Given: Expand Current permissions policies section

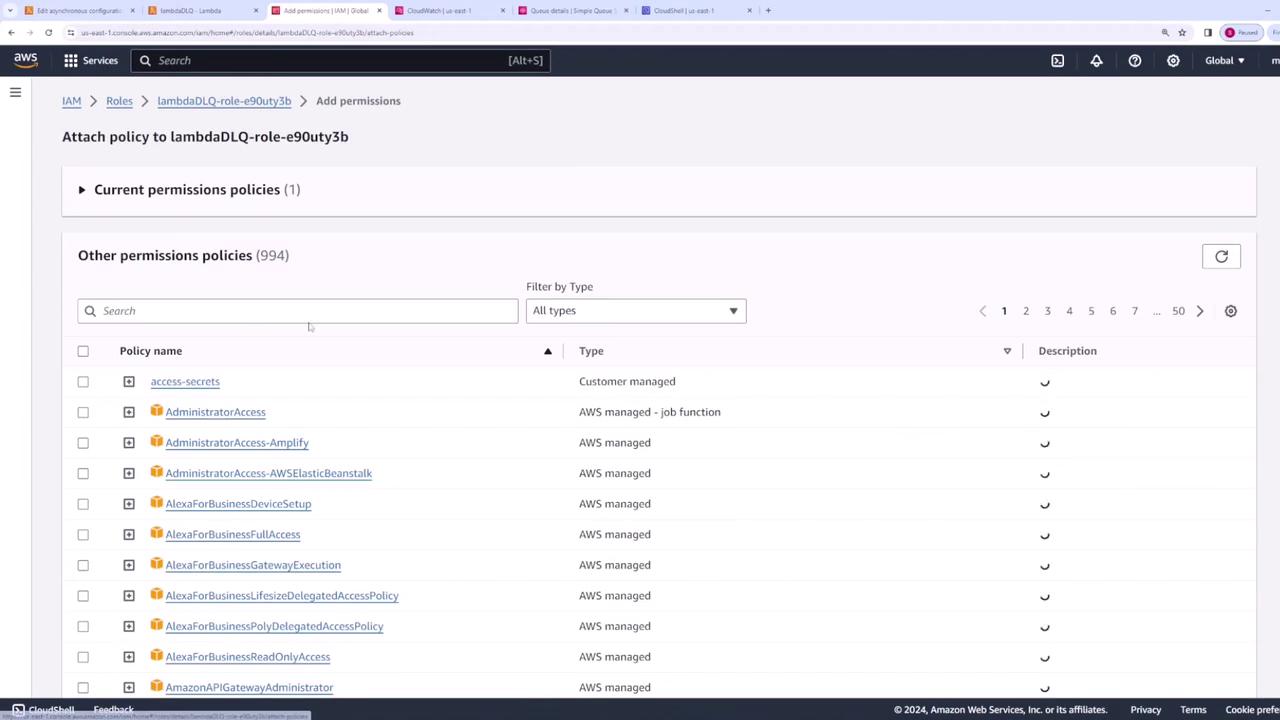Looking at the screenshot, I should [x=82, y=190].
